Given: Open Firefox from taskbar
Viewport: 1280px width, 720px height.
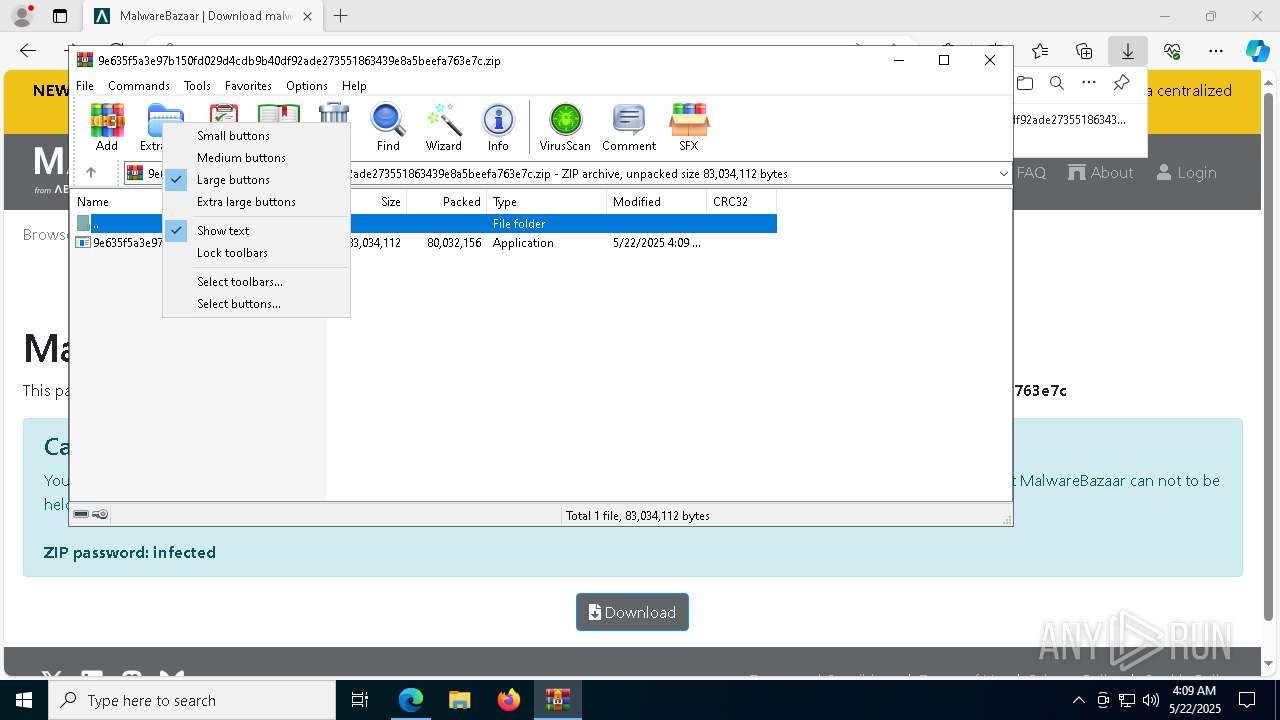Looking at the screenshot, I should pos(508,700).
